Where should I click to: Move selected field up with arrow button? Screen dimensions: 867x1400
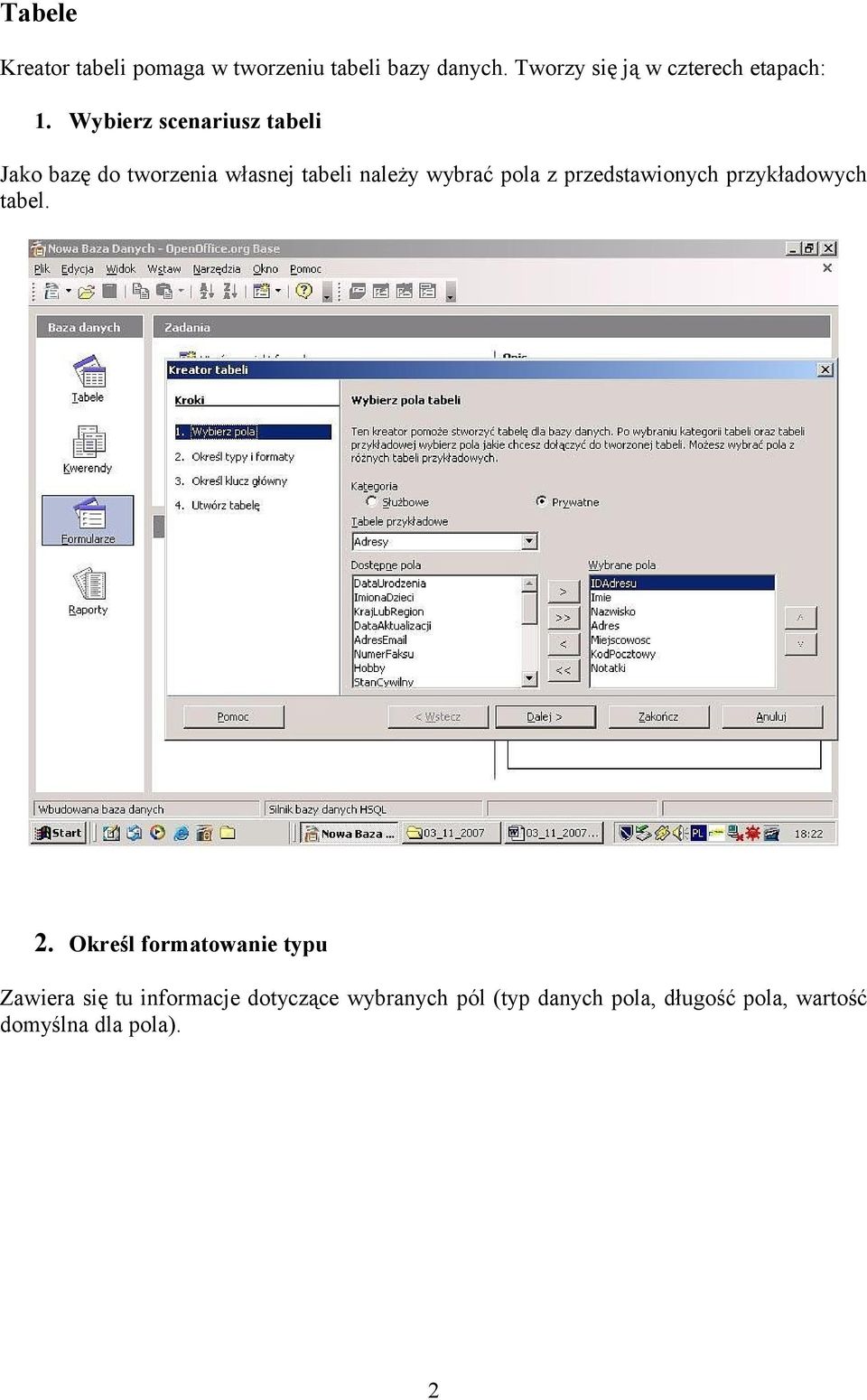pos(800,618)
